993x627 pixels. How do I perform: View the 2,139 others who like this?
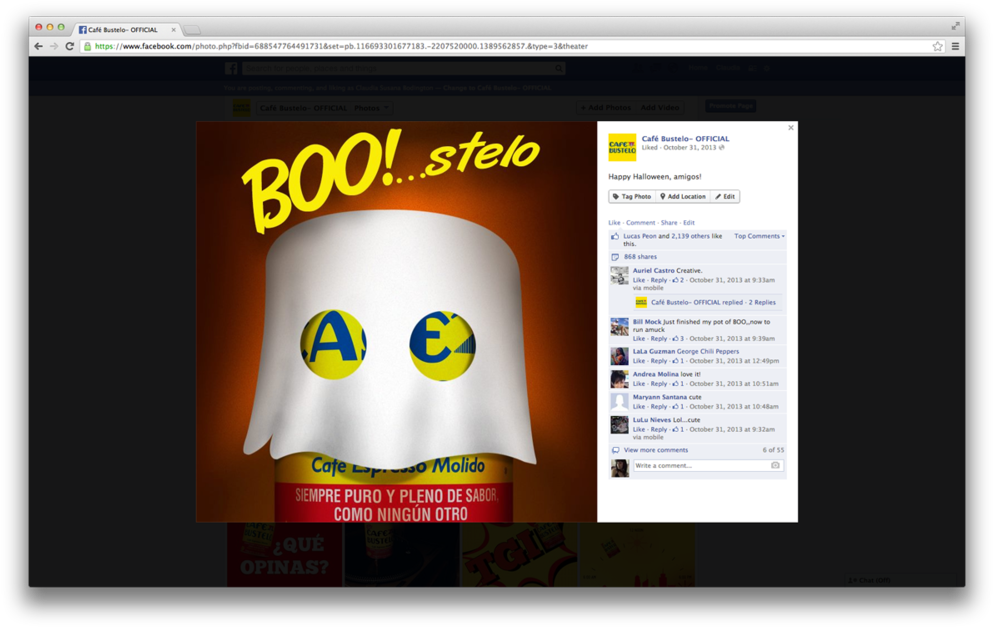click(x=690, y=236)
